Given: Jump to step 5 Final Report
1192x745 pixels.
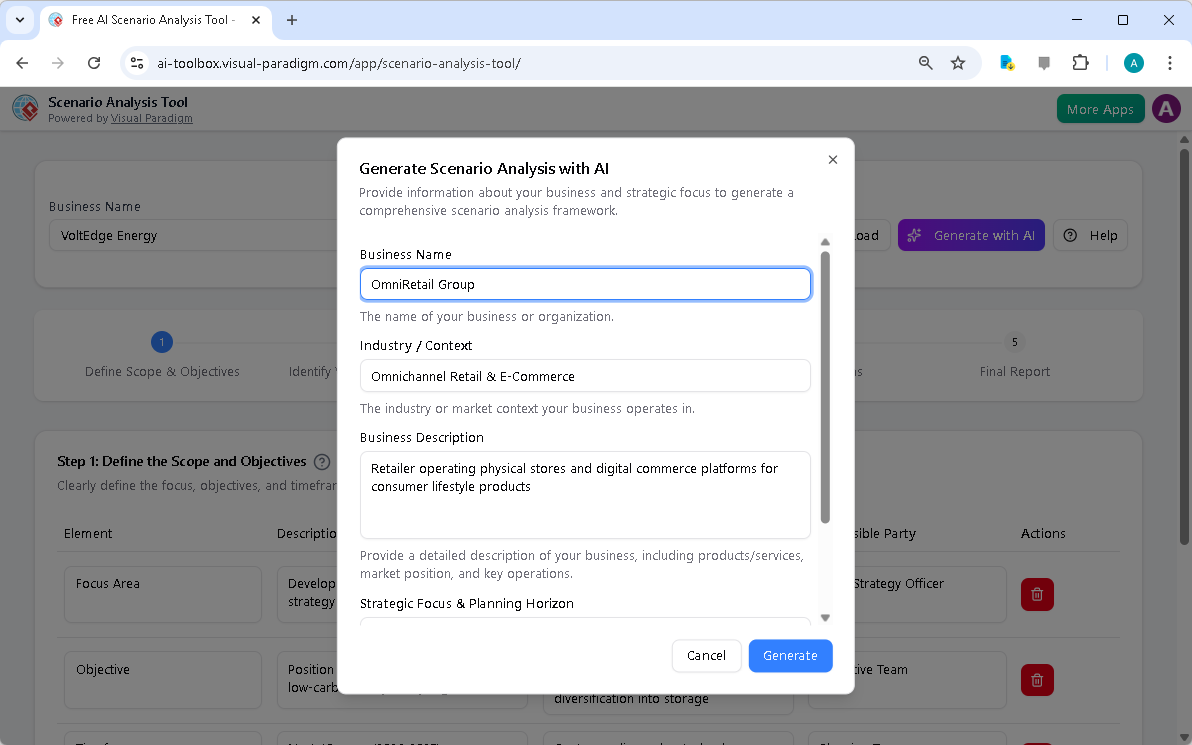Looking at the screenshot, I should (1014, 342).
